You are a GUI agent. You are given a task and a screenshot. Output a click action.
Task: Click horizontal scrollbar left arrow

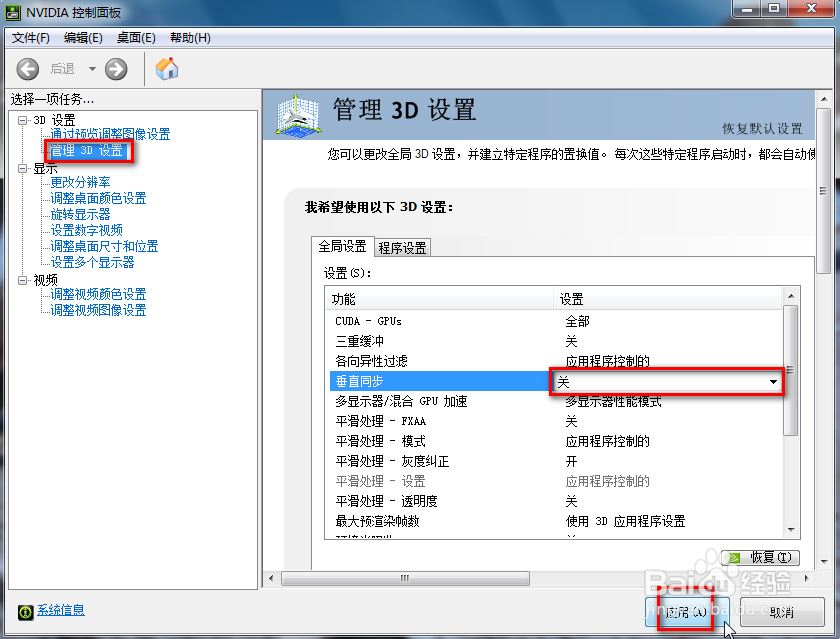(x=271, y=578)
